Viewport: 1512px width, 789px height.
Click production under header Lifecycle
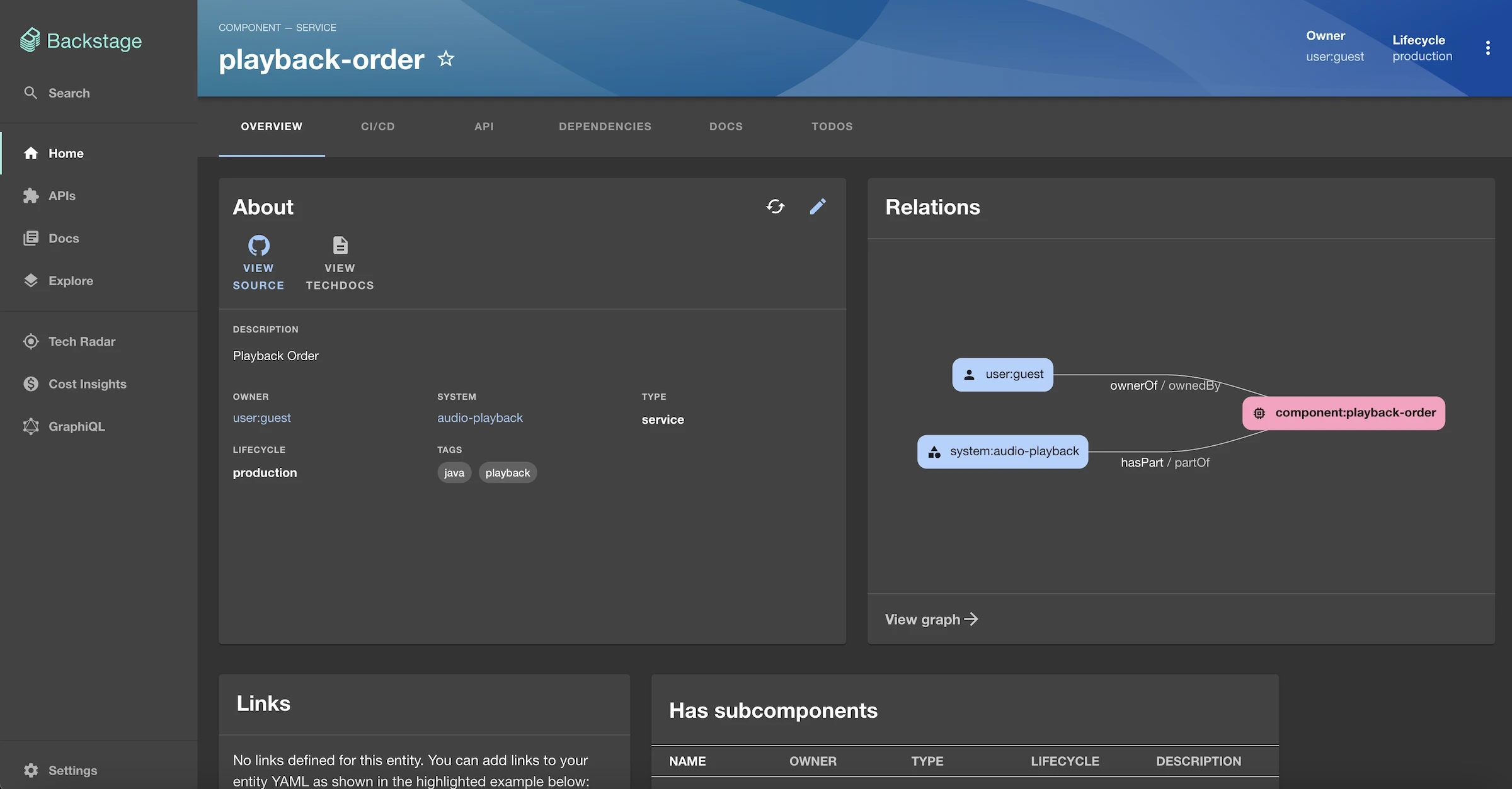(x=1422, y=56)
